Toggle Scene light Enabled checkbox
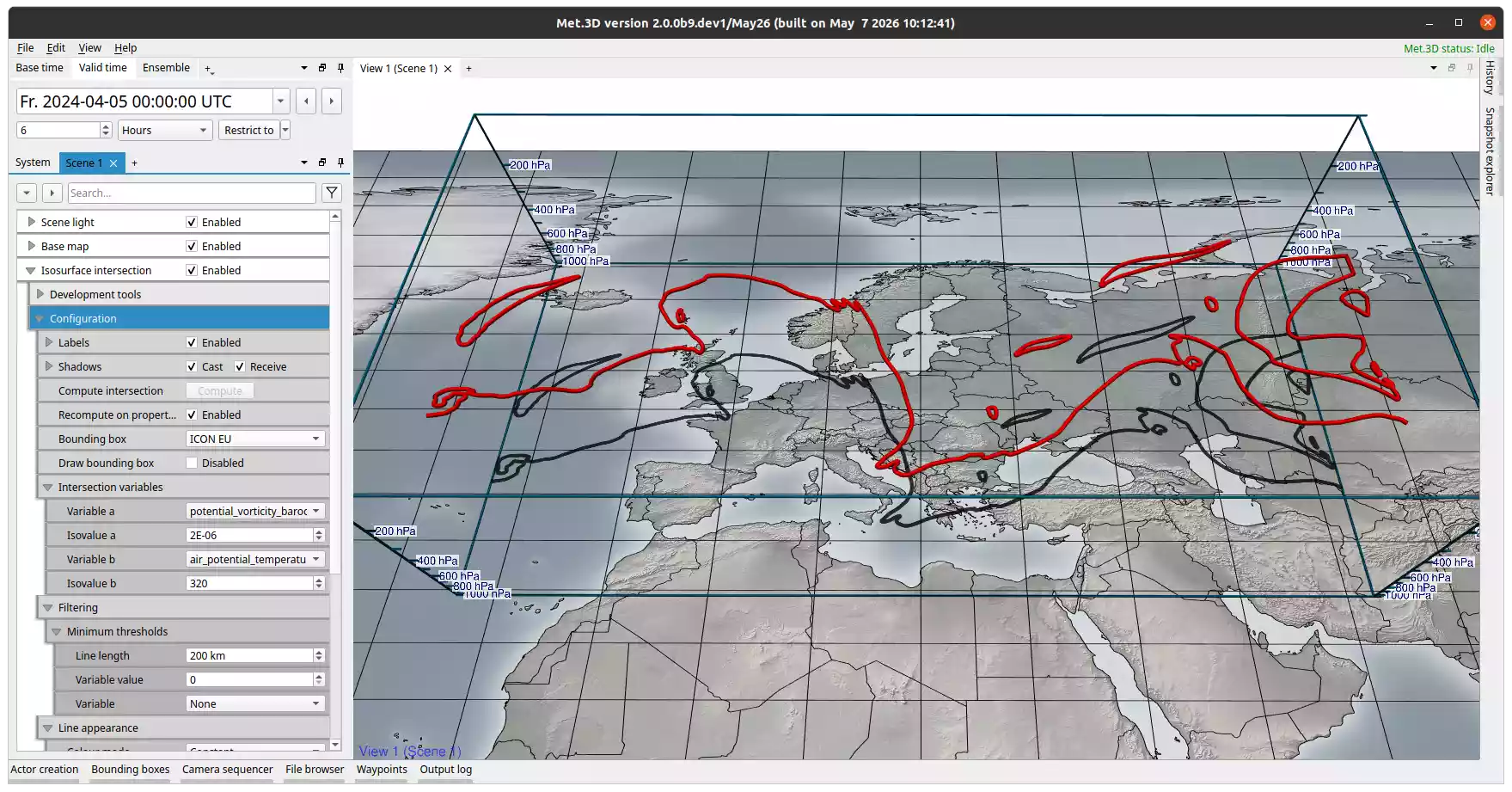1512x792 pixels. click(x=192, y=222)
